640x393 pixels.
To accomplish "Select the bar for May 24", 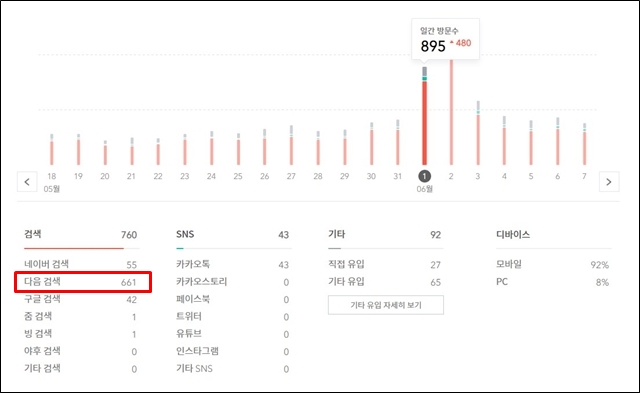I will point(211,148).
